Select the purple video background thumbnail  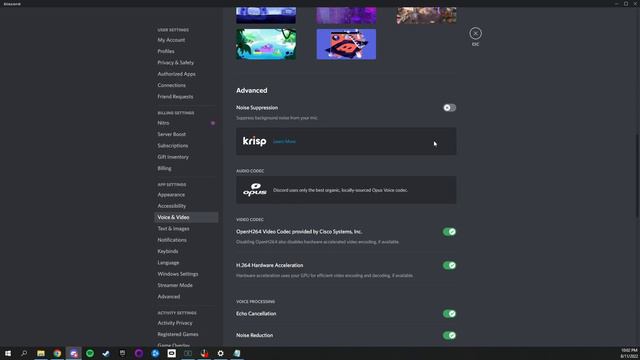[346, 15]
